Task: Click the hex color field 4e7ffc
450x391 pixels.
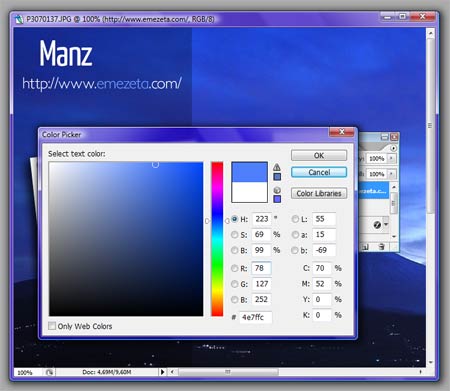Action: 256,317
